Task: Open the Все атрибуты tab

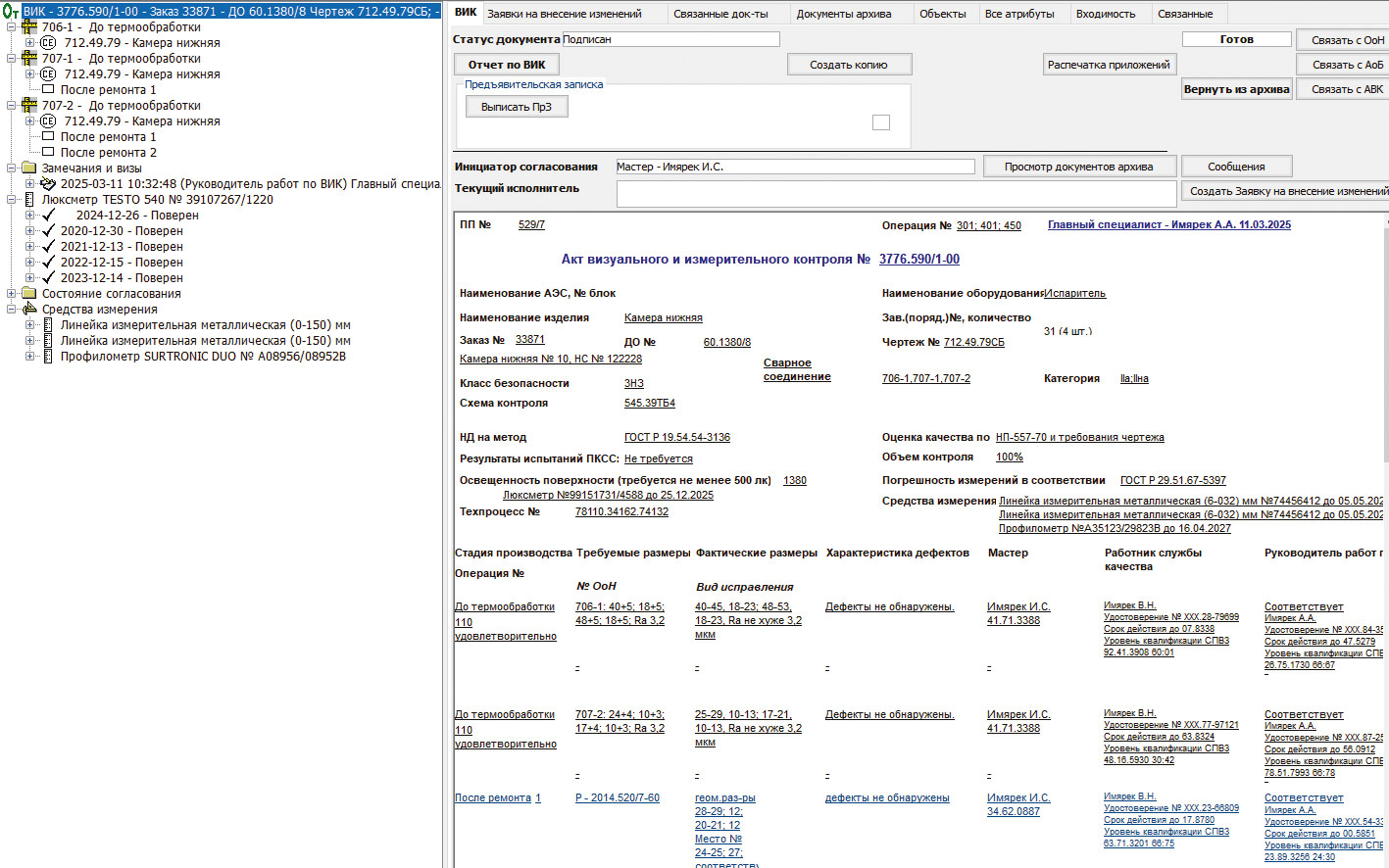Action: pyautogui.click(x=1019, y=14)
